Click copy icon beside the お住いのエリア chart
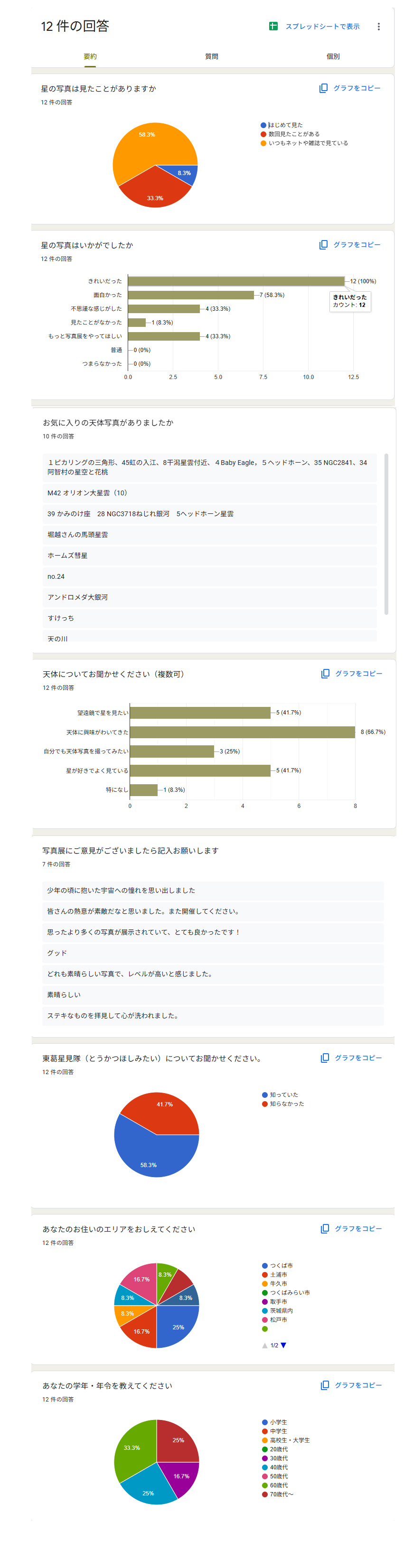Viewport: 413px width, 1568px height. point(325,1228)
